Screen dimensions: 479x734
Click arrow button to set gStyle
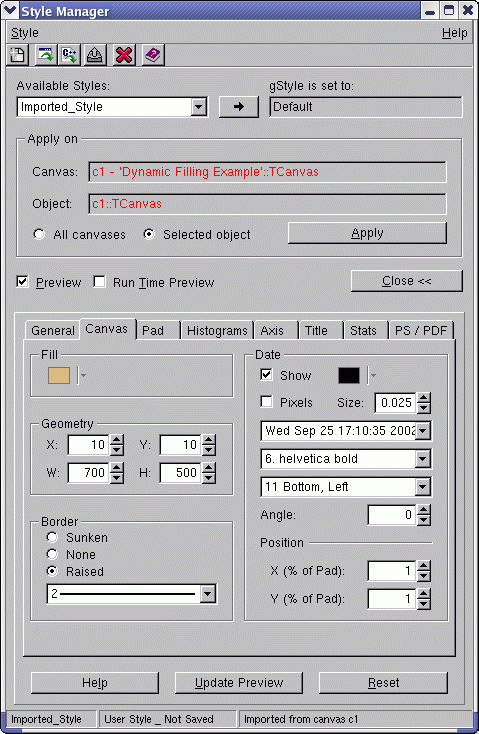point(239,107)
